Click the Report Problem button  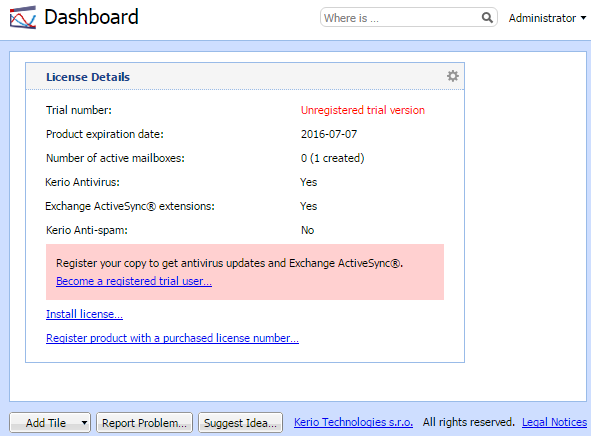coord(144,423)
